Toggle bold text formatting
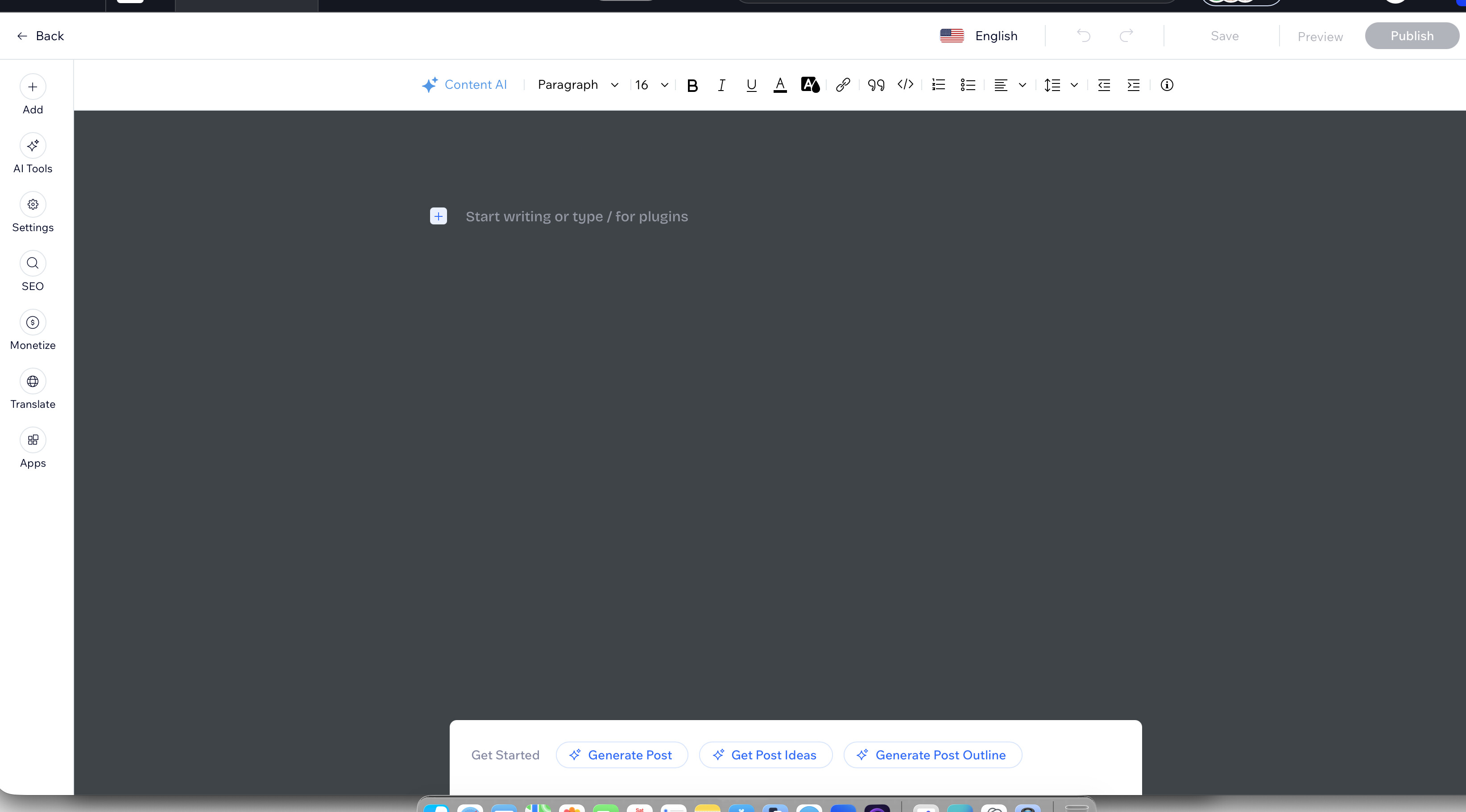This screenshot has width=1466, height=812. click(692, 85)
